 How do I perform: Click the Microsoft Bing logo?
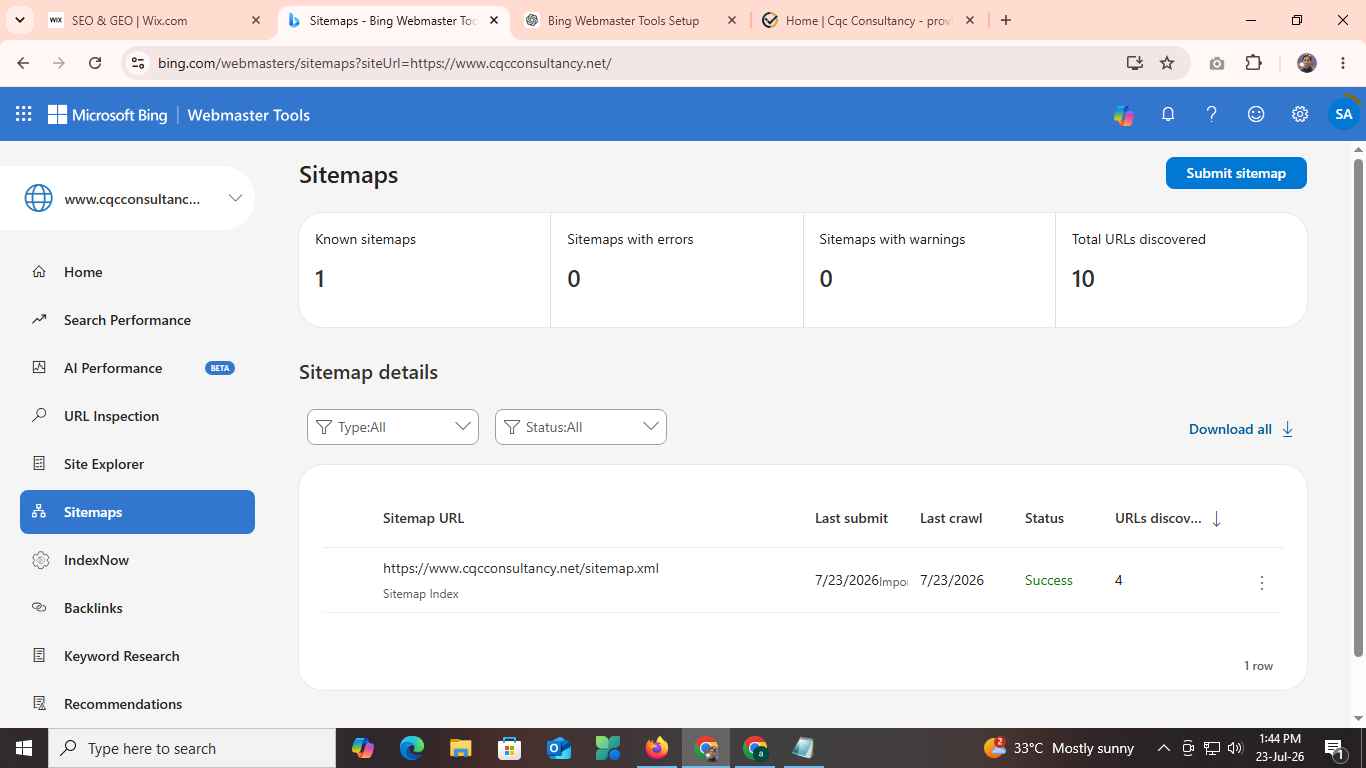pyautogui.click(x=108, y=115)
